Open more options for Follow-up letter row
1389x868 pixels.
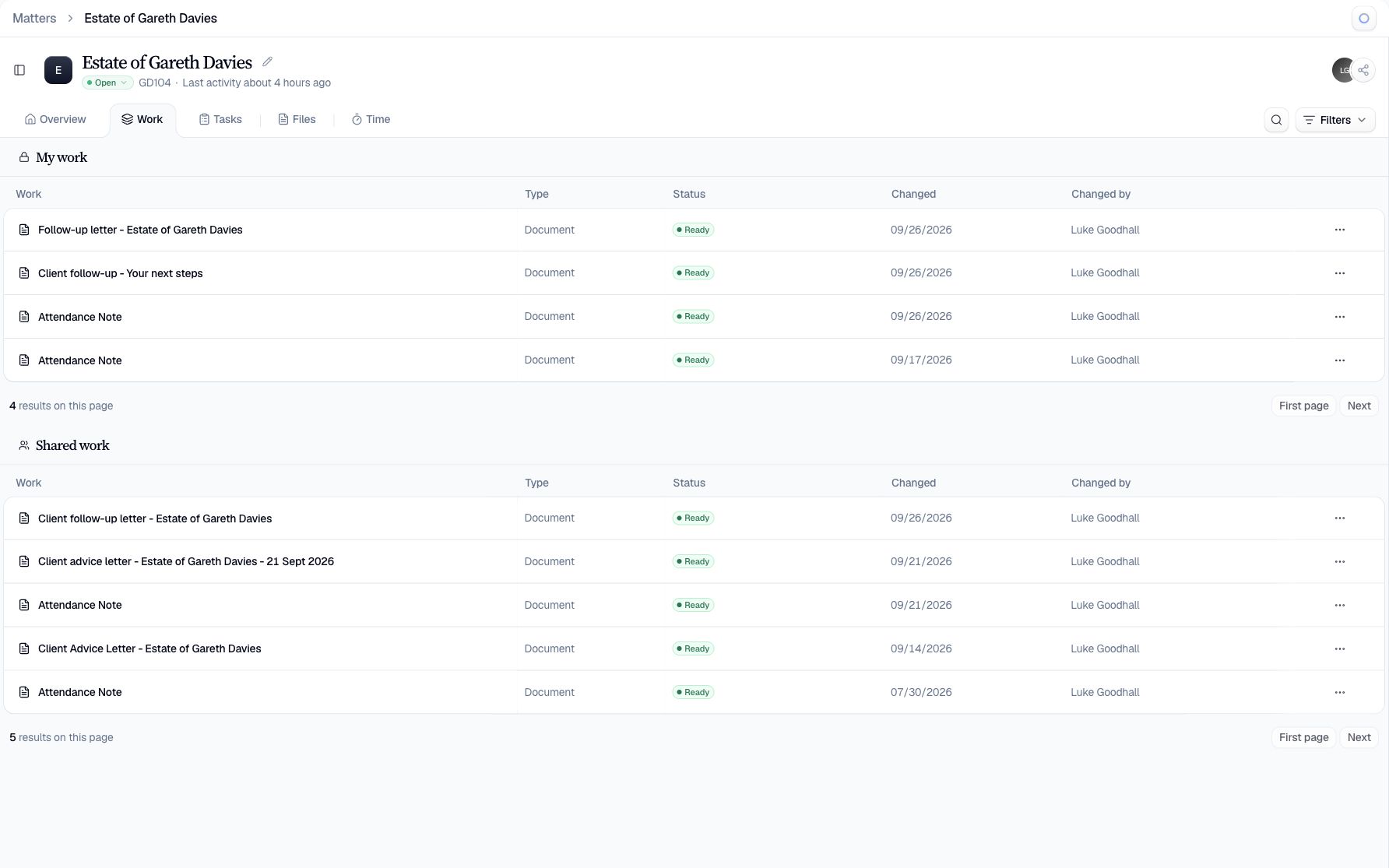(1340, 230)
